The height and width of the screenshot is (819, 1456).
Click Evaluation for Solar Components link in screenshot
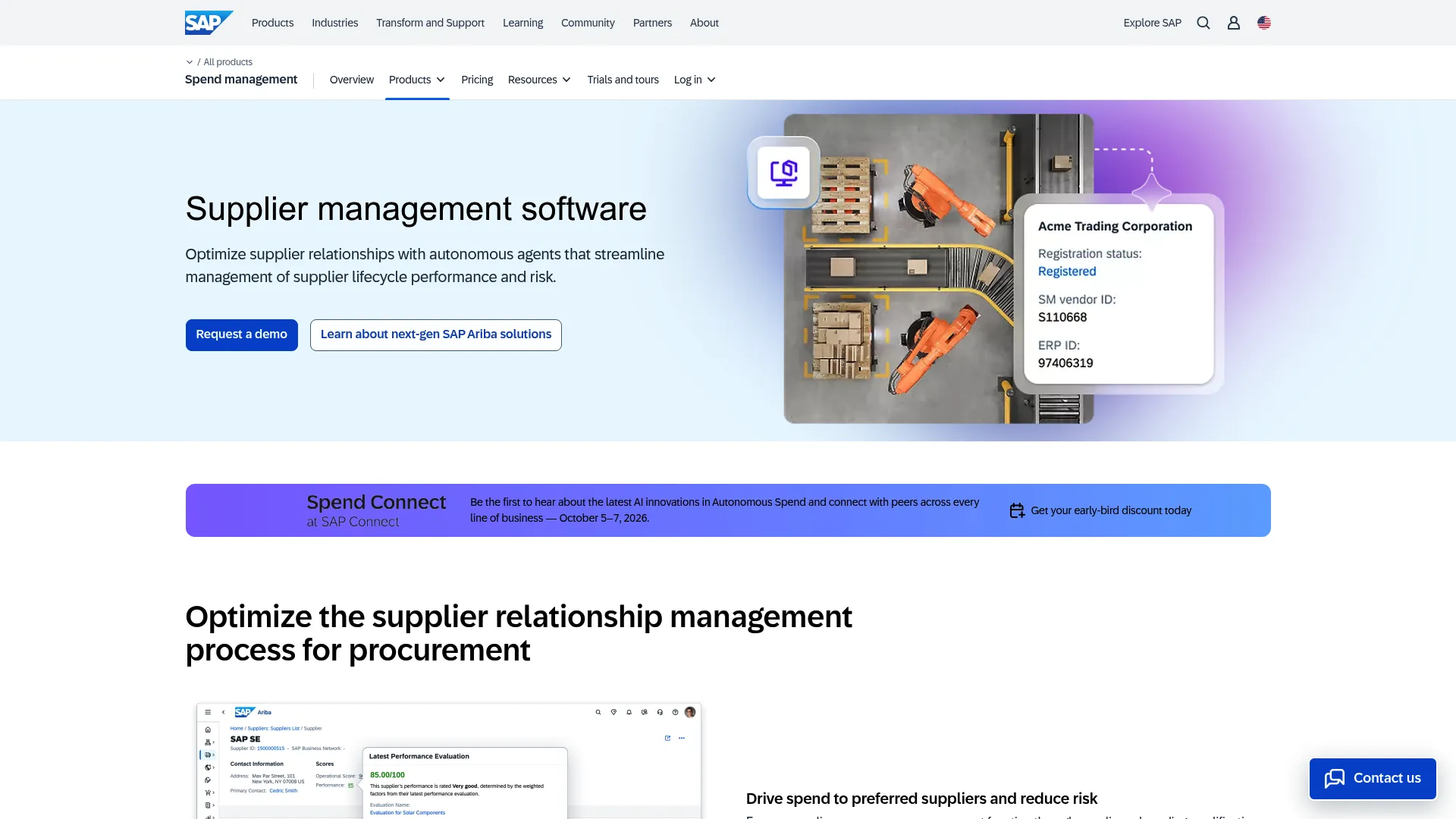(x=407, y=813)
